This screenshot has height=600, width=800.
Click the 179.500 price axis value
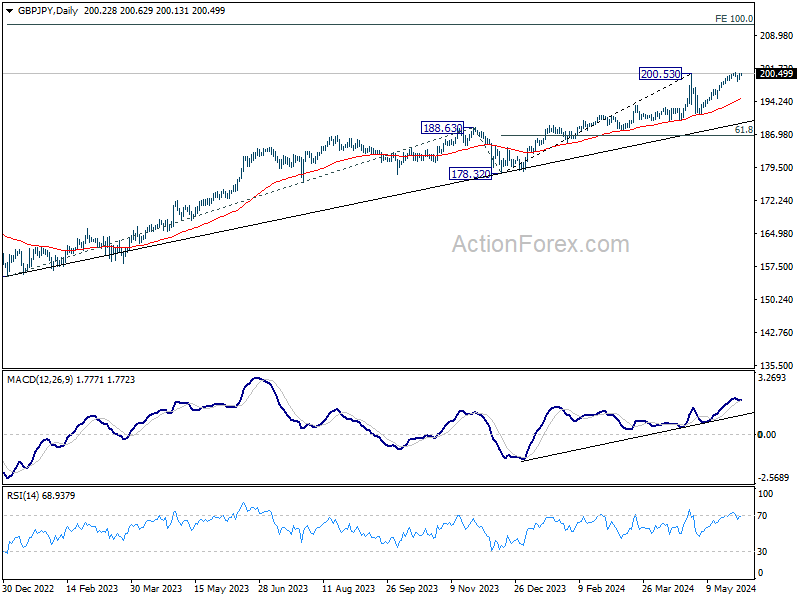[777, 167]
